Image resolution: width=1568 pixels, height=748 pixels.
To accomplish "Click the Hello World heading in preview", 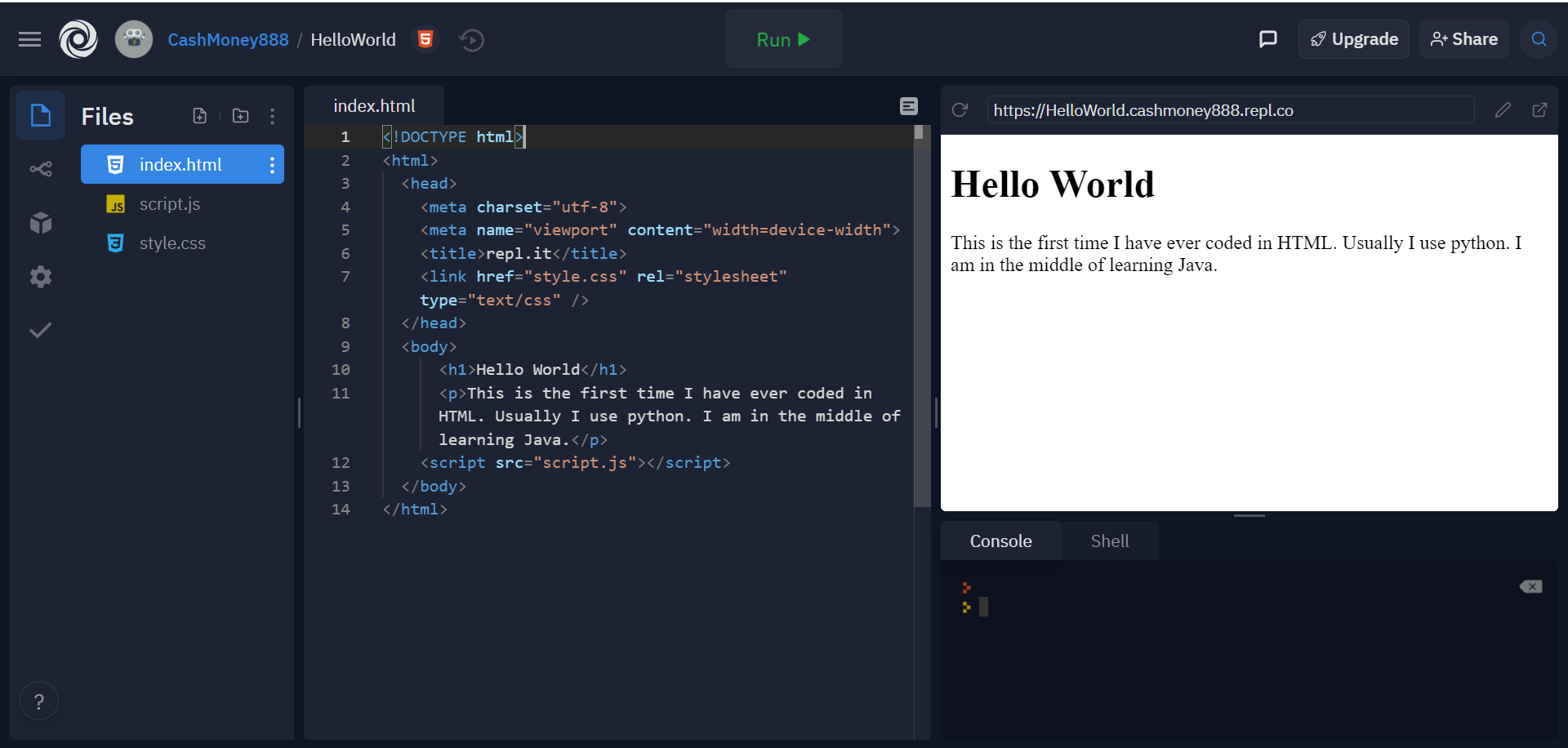I will coord(1053,185).
